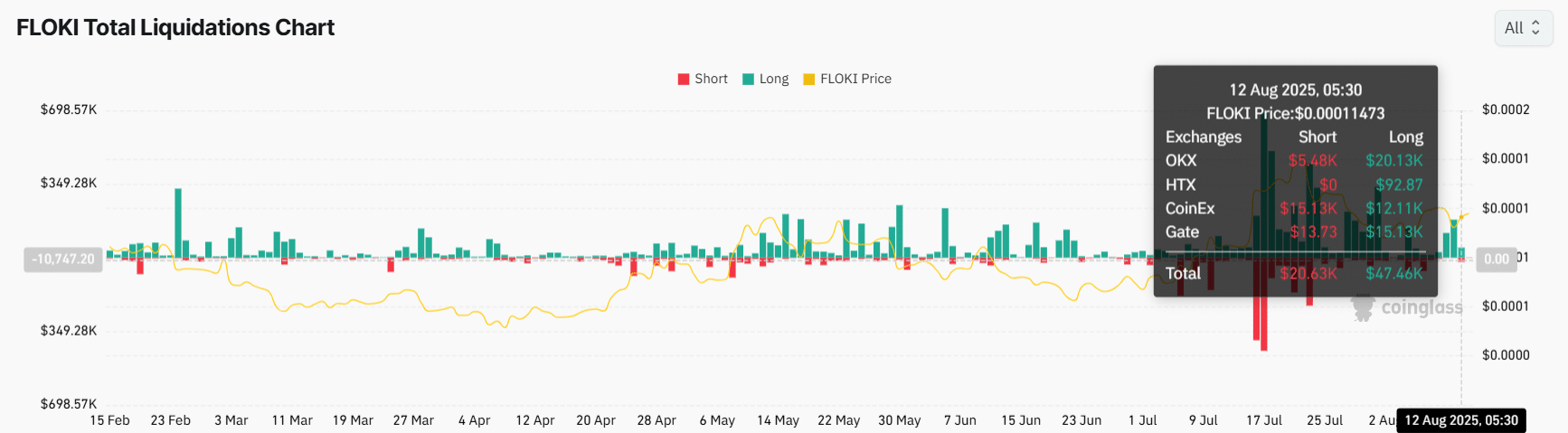1568x433 pixels.
Task: Open the "All" time range dropdown
Action: pos(1523,28)
